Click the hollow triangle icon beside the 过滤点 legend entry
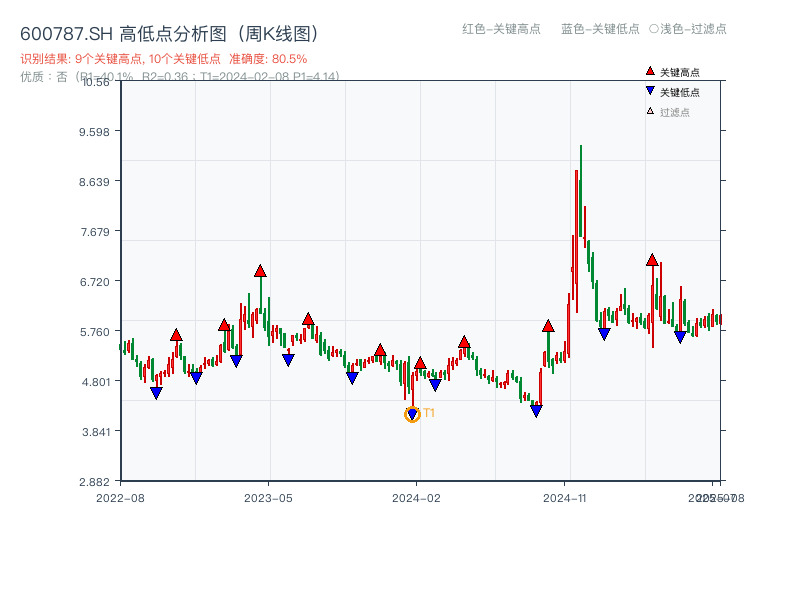800x600 pixels. (x=650, y=111)
